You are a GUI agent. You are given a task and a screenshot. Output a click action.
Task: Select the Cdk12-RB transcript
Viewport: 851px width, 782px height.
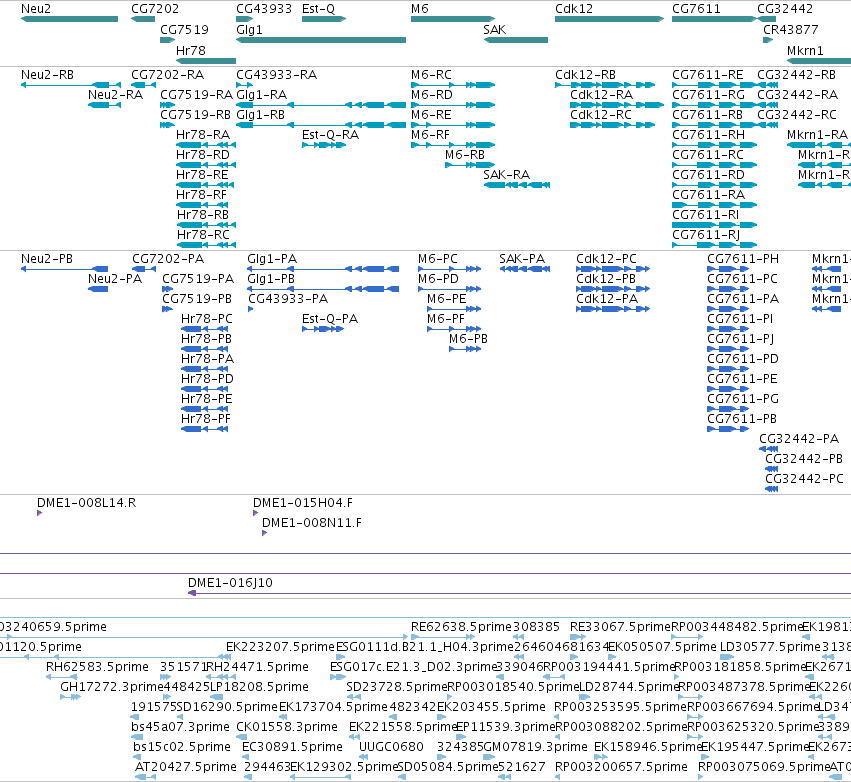coord(605,85)
